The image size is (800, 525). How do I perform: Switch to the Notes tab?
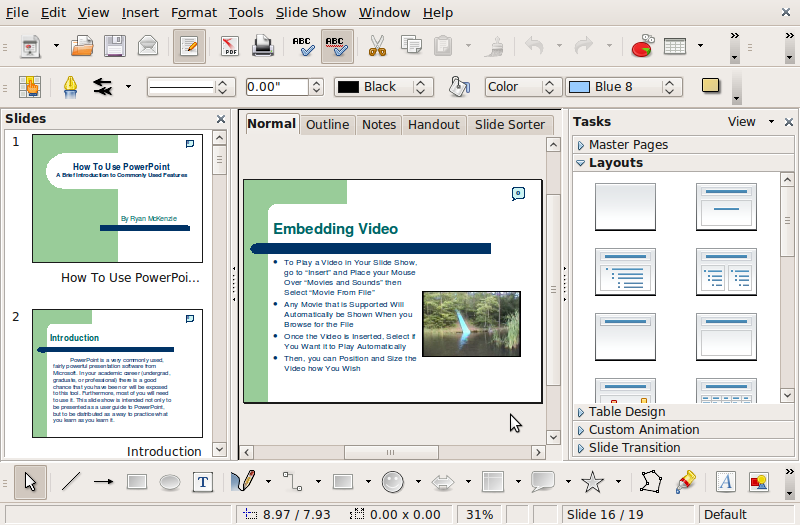(379, 125)
